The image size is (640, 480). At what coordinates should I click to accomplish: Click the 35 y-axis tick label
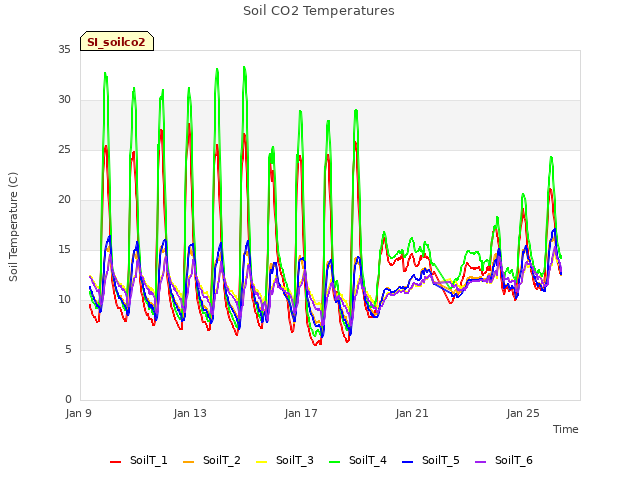click(x=64, y=50)
